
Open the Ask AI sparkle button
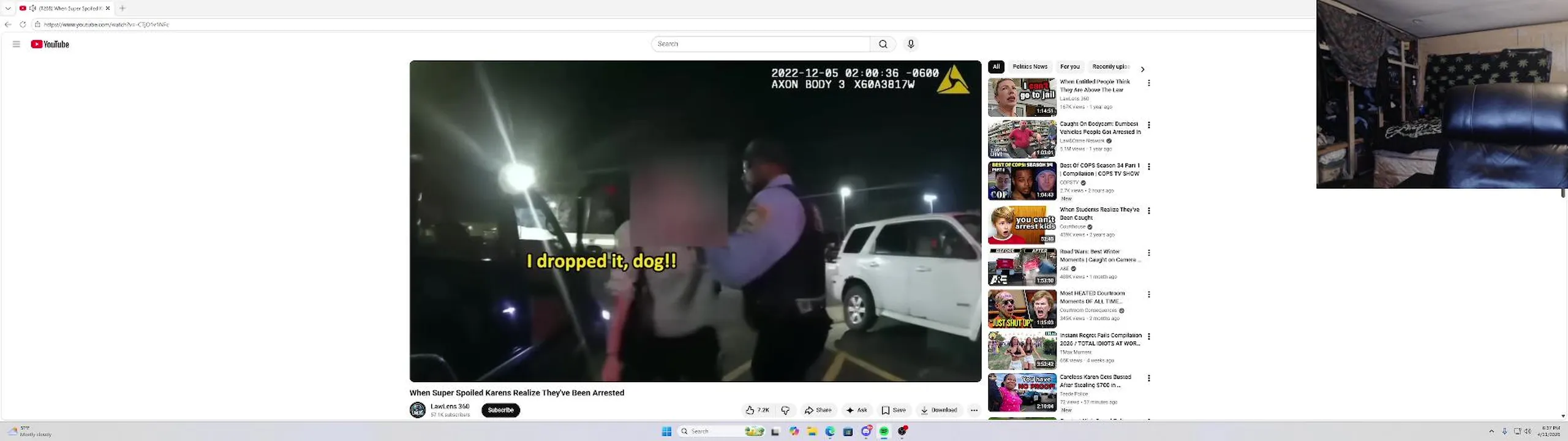point(856,410)
